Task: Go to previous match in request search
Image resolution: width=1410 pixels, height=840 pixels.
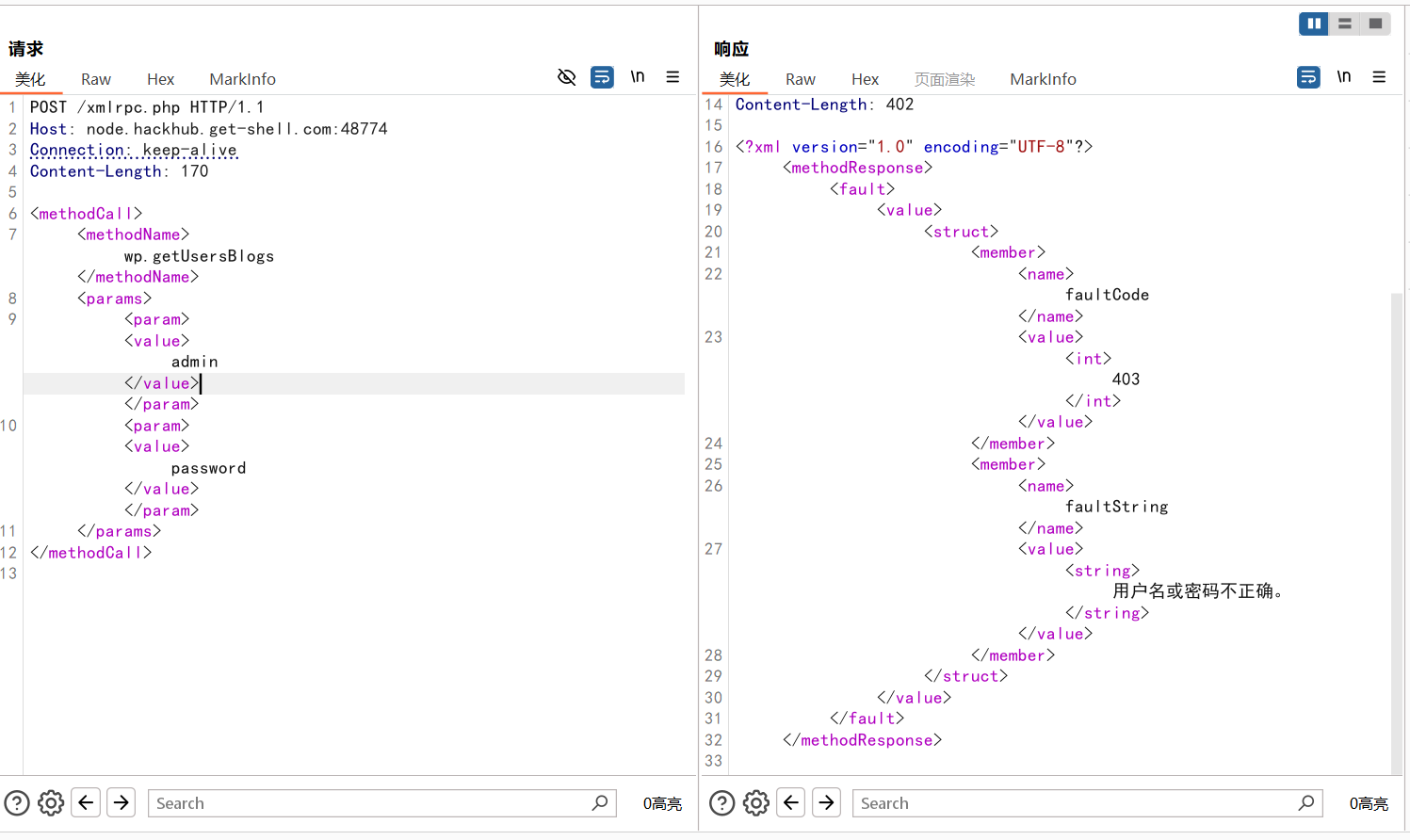Action: pyautogui.click(x=86, y=803)
